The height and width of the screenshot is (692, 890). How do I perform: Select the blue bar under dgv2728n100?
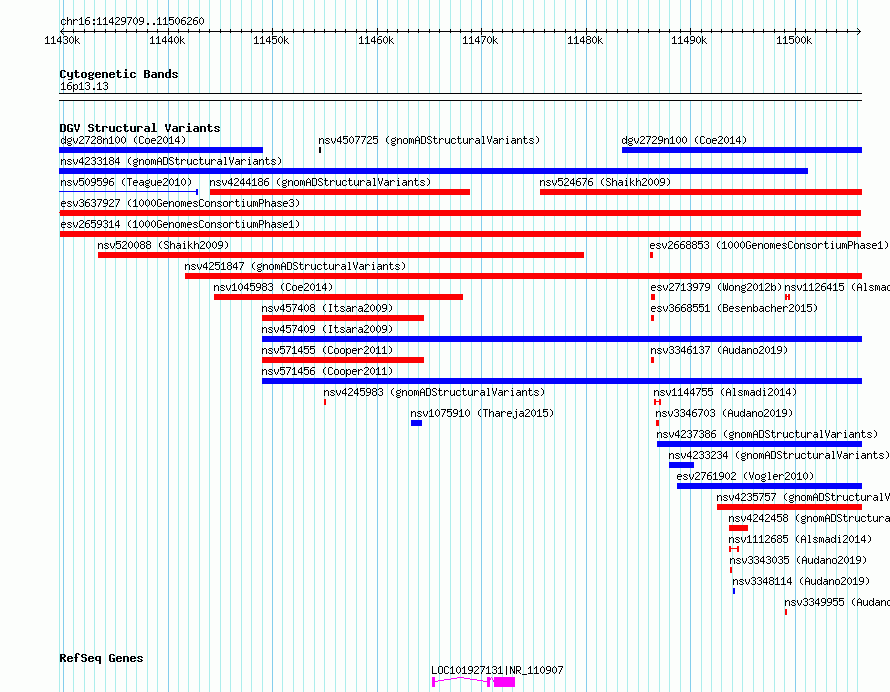tap(161, 150)
